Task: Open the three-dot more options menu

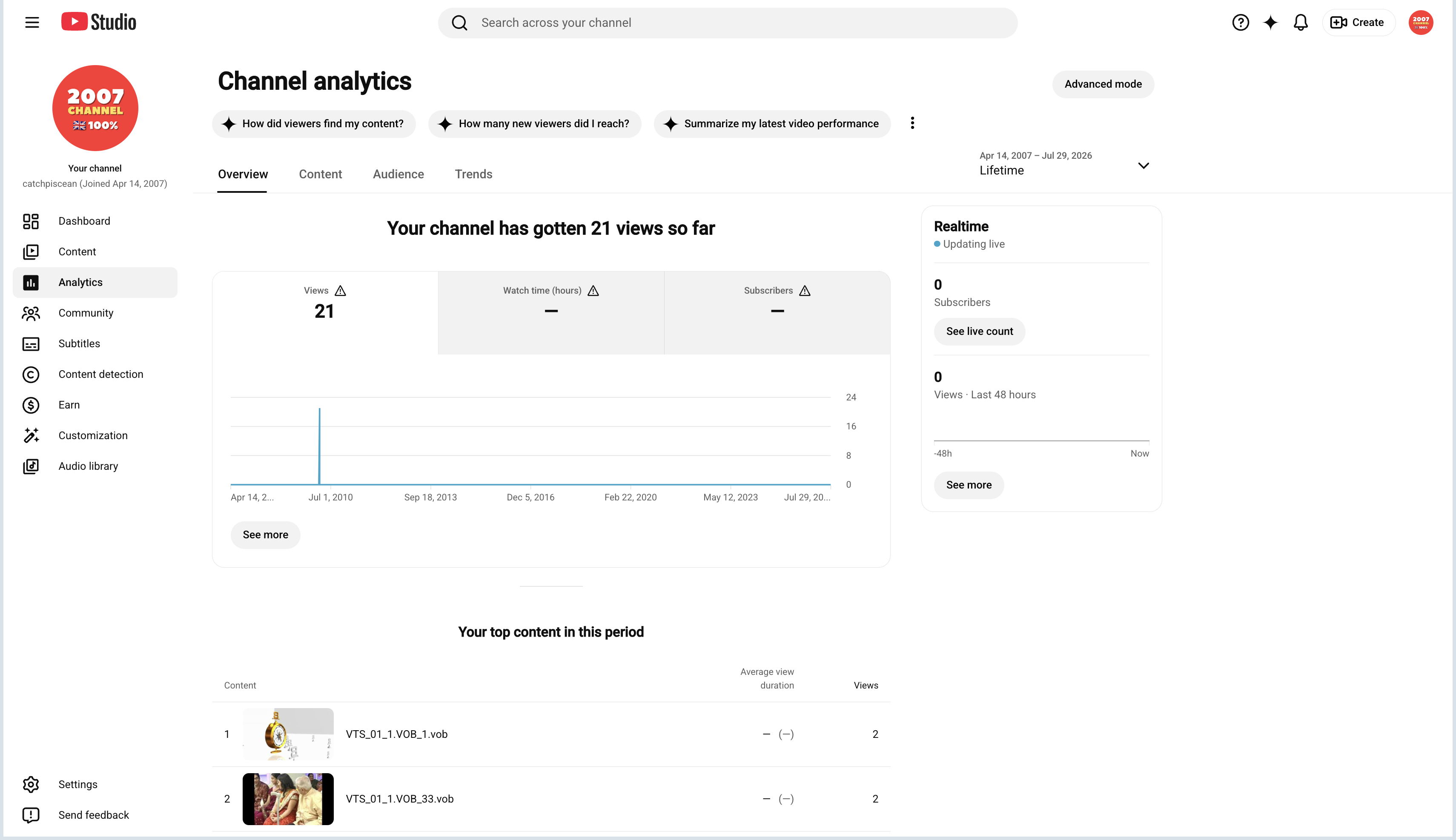Action: 912,123
